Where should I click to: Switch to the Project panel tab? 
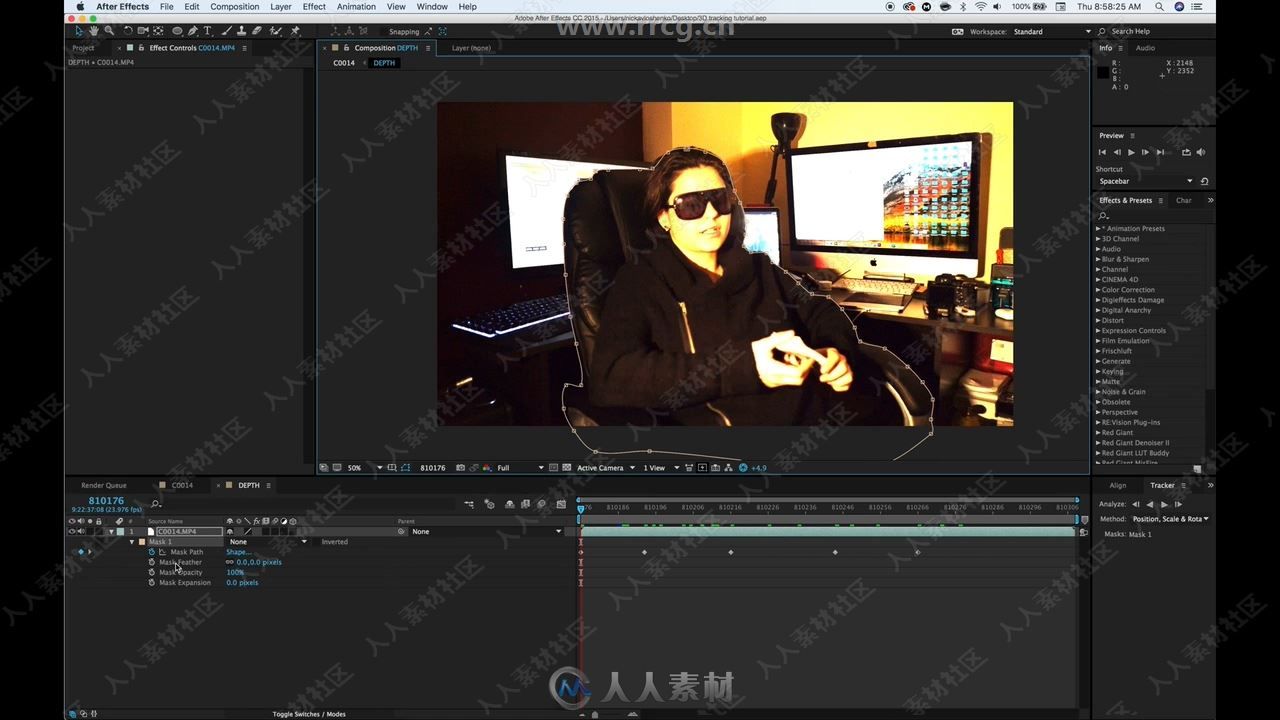83,48
